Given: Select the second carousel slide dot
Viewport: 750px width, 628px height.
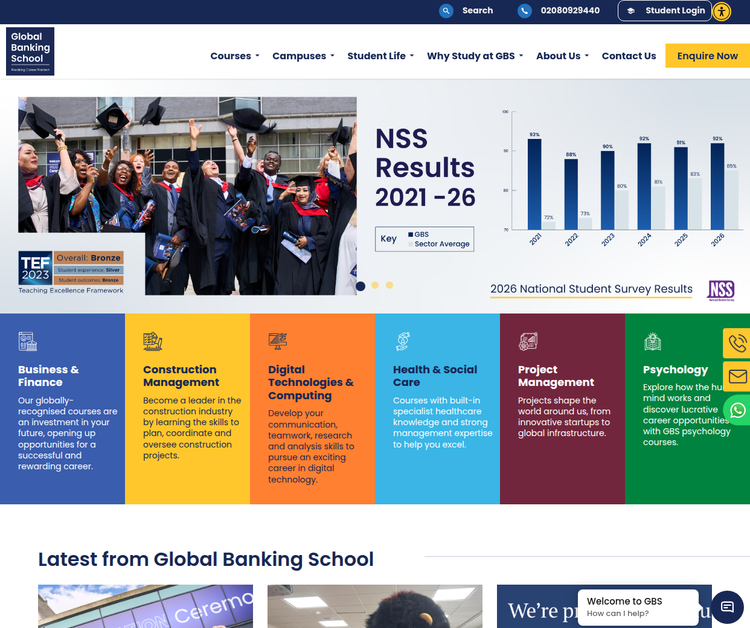Looking at the screenshot, I should [x=375, y=285].
